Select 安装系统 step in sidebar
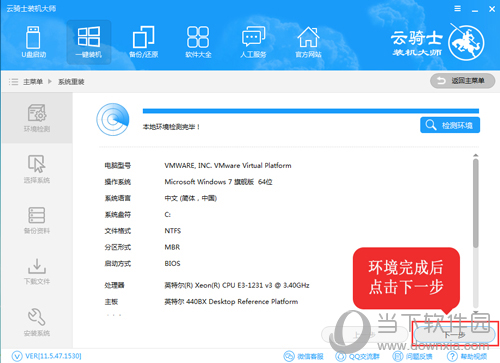Viewport: 500px width, 363px height. (37, 322)
